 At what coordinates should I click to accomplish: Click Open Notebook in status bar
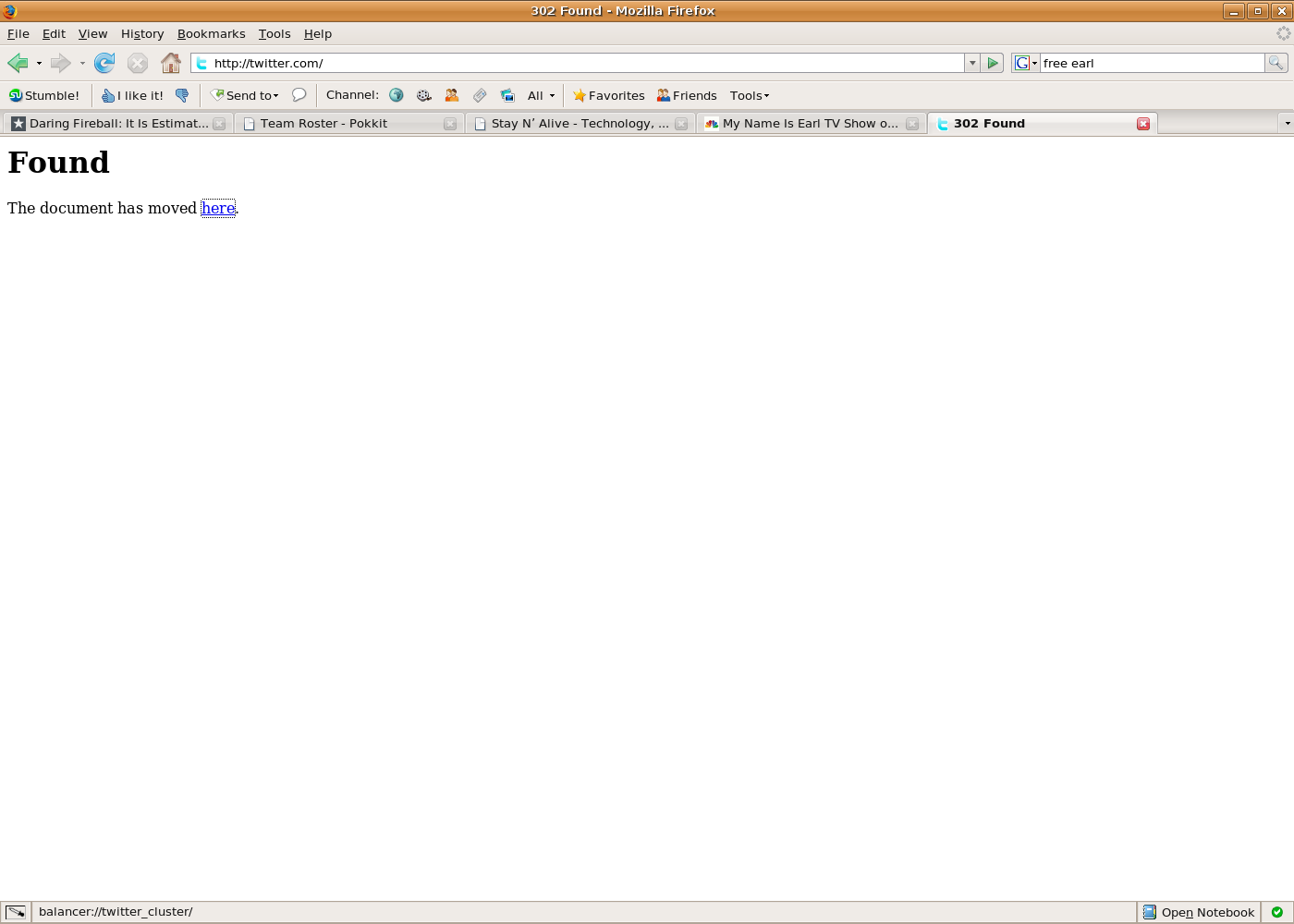(1199, 912)
